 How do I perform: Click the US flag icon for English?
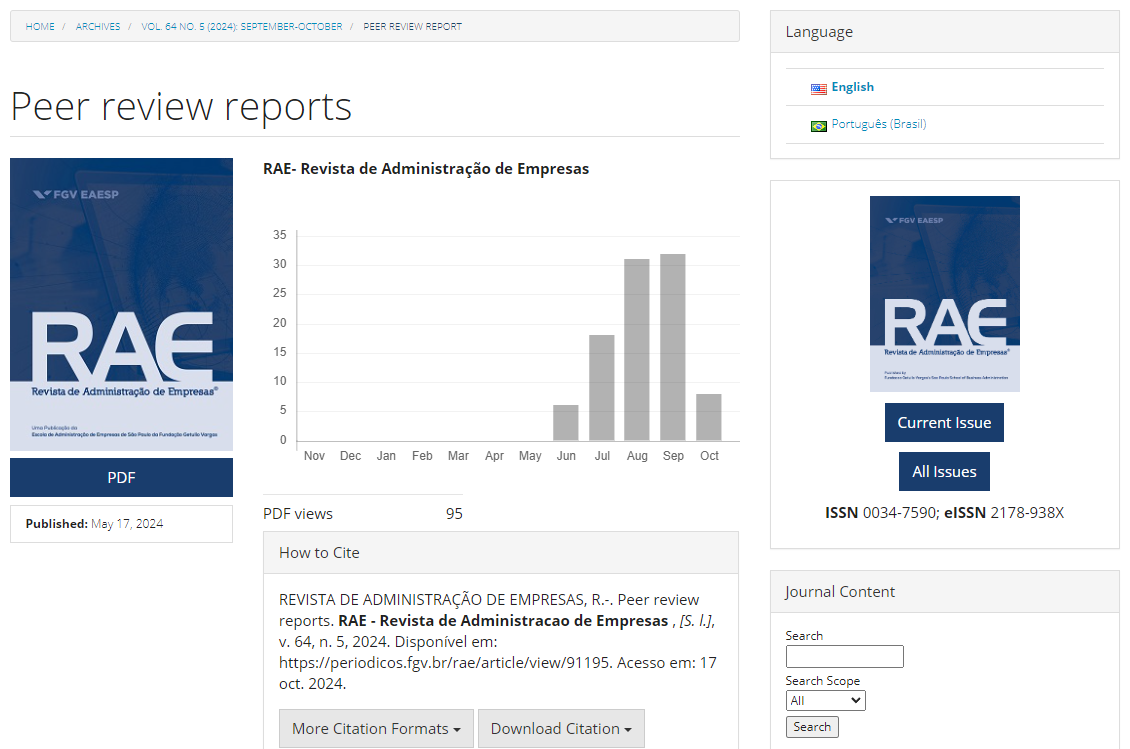tap(818, 88)
